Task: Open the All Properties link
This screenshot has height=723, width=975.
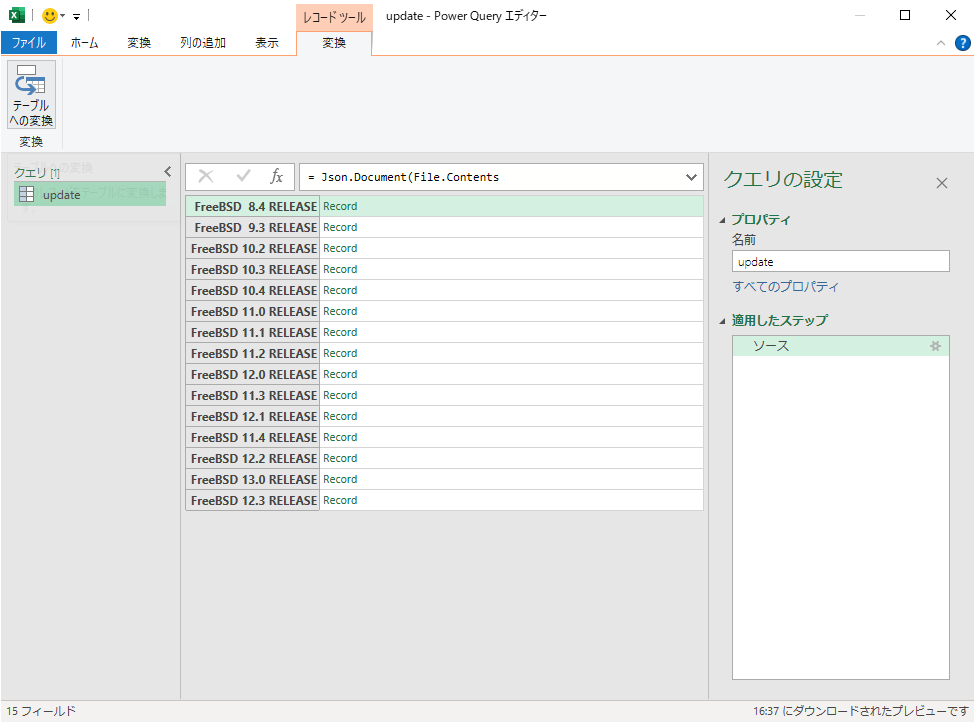Action: click(785, 287)
